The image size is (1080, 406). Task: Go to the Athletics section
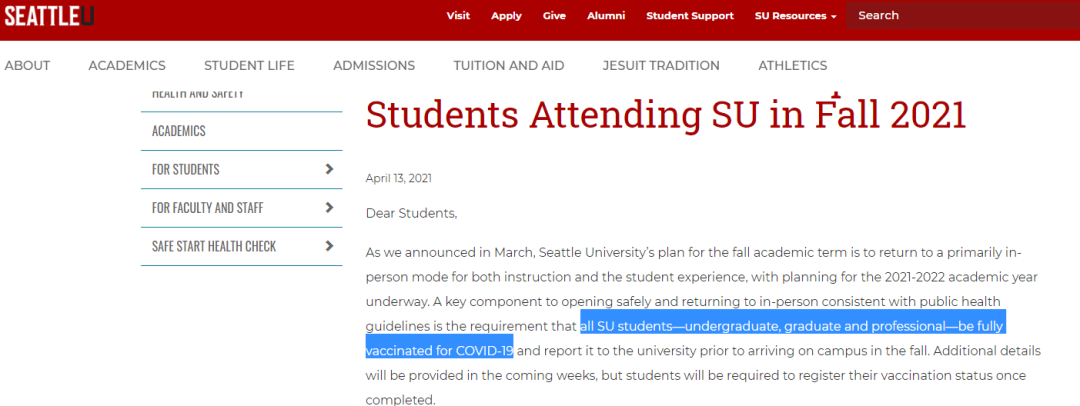click(x=793, y=66)
